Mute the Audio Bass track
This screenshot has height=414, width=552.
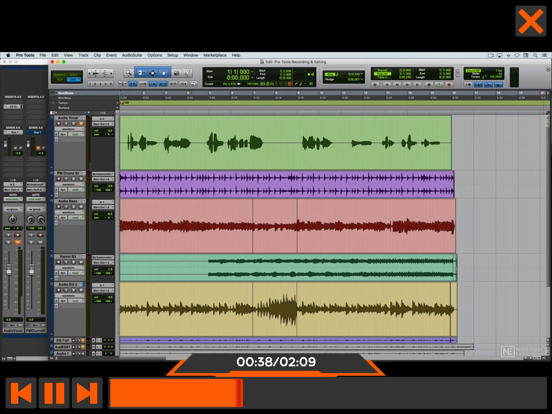coord(81,207)
